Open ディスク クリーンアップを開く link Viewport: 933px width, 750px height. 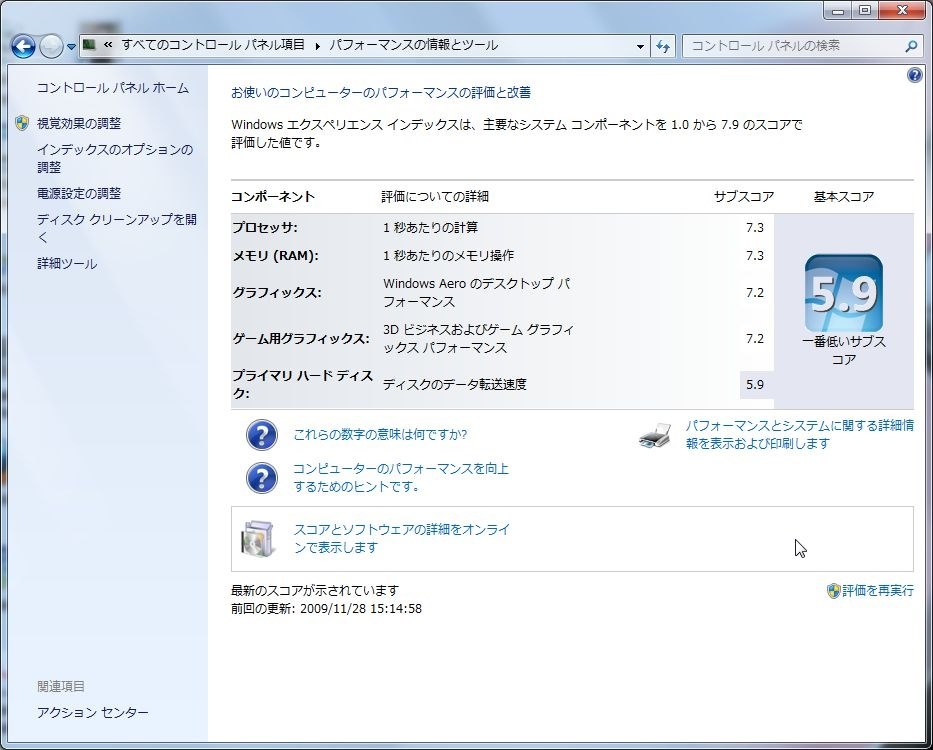tap(117, 229)
